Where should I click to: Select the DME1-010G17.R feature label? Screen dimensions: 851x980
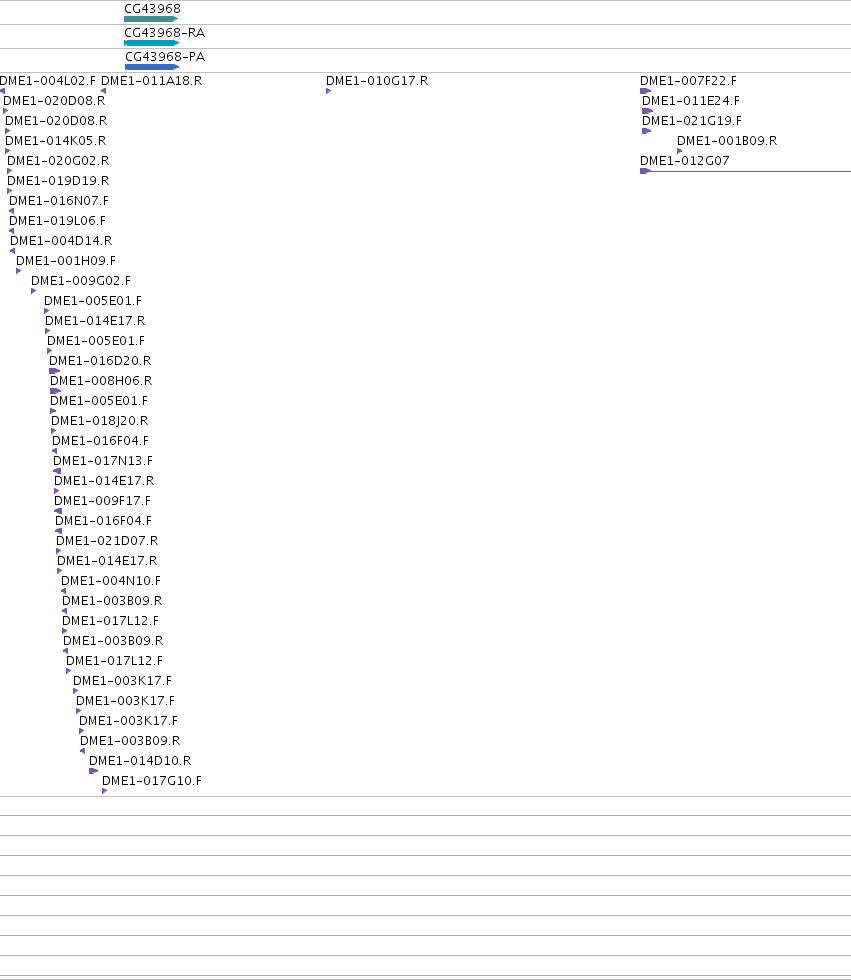pos(377,81)
